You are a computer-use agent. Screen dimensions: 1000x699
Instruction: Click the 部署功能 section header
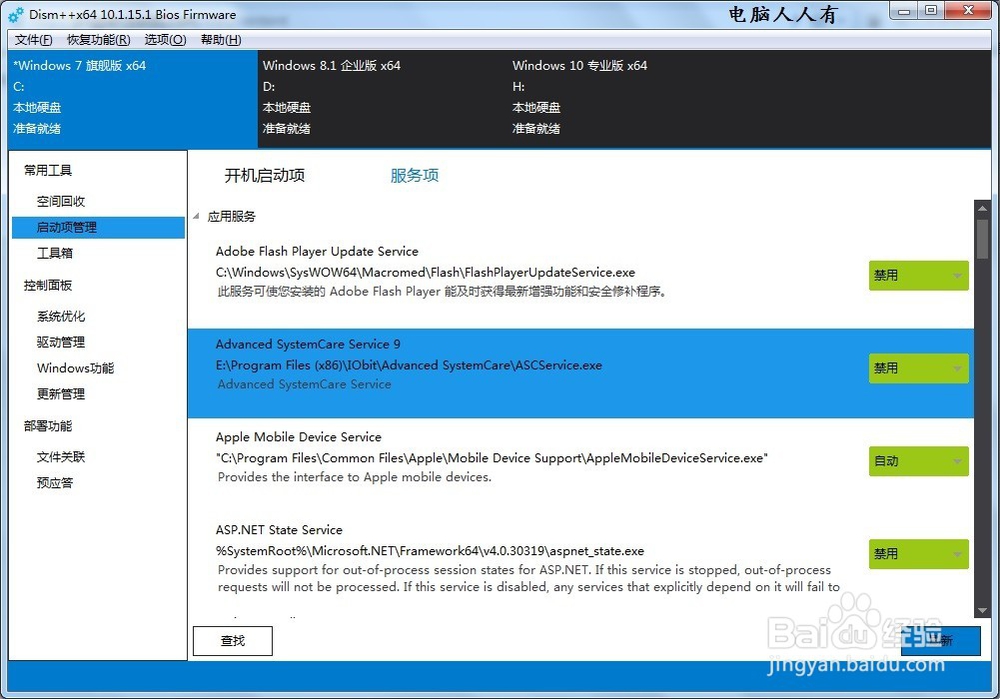[48, 426]
